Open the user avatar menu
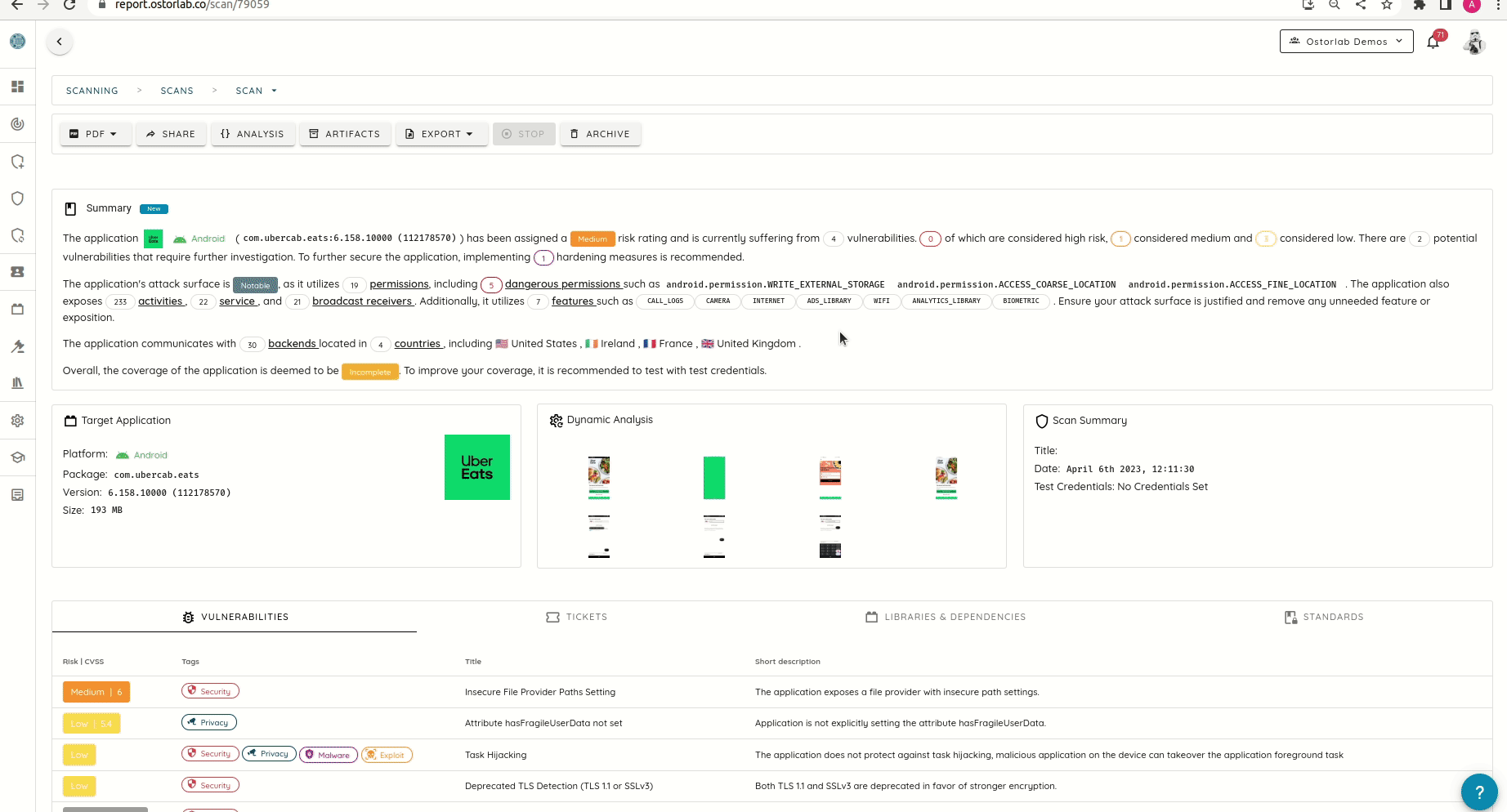Screen dimensions: 1507x812 pyautogui.click(x=1474, y=42)
